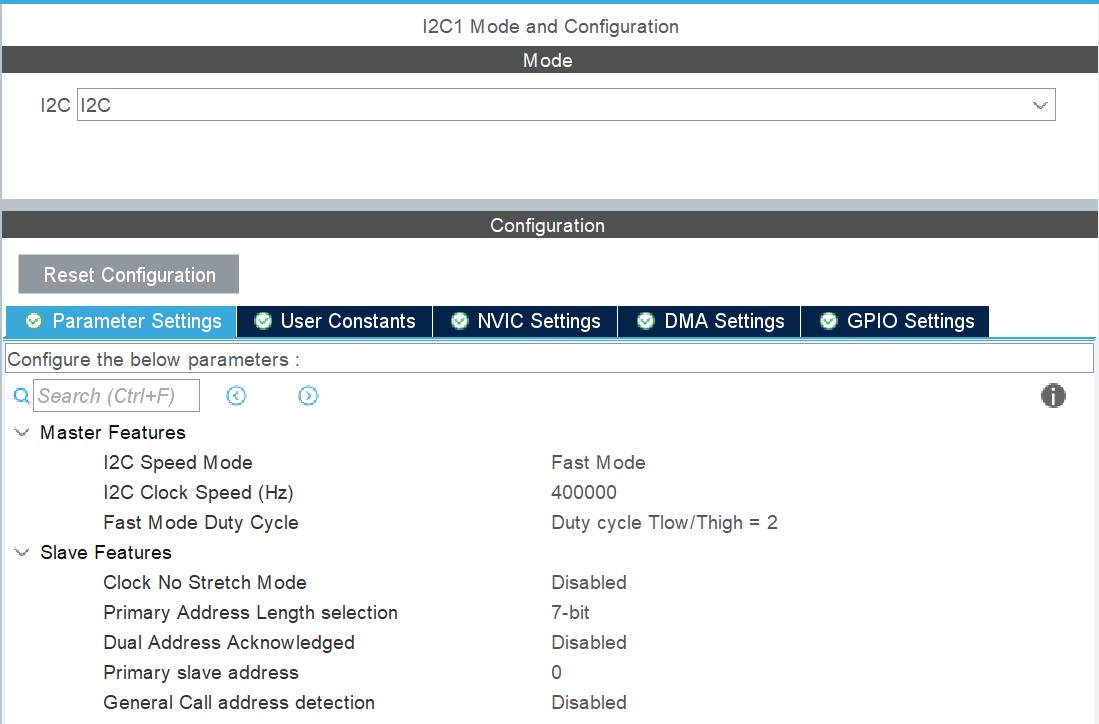The width and height of the screenshot is (1099, 724).
Task: Go to the DMA Settings tab
Action: pyautogui.click(x=710, y=321)
